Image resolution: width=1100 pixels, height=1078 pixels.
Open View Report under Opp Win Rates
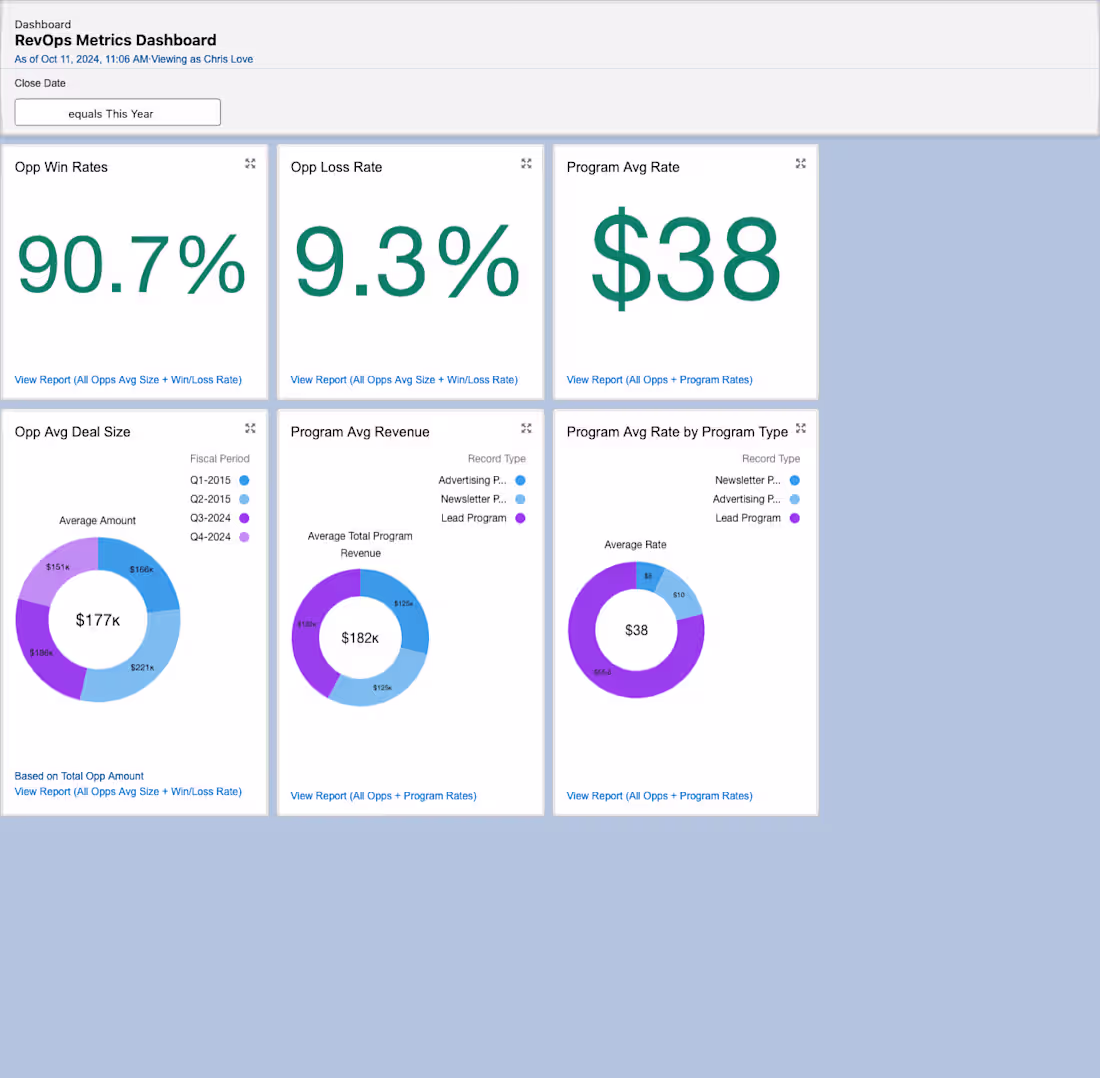point(127,379)
